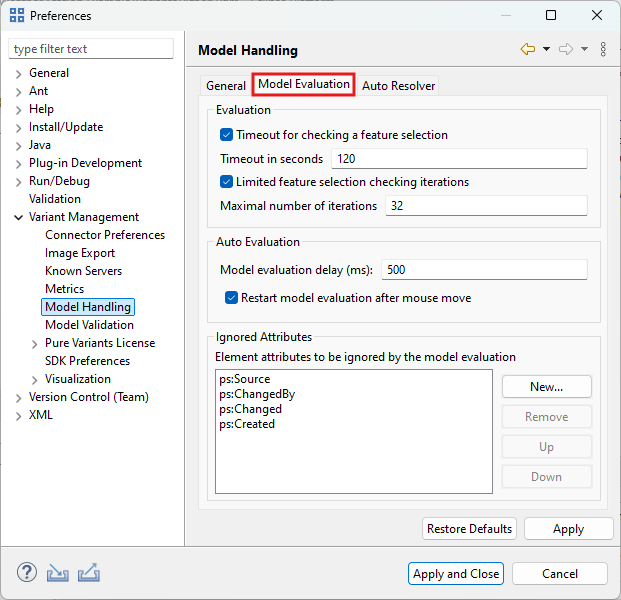Click the Help question mark icon
Viewport: 621px width, 600px height.
coord(27,573)
